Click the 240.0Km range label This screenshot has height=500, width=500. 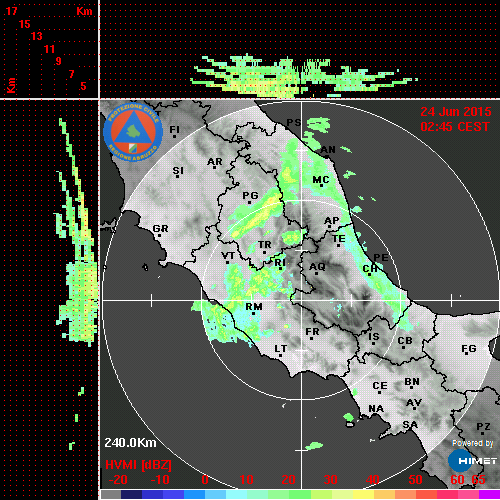[x=130, y=443]
